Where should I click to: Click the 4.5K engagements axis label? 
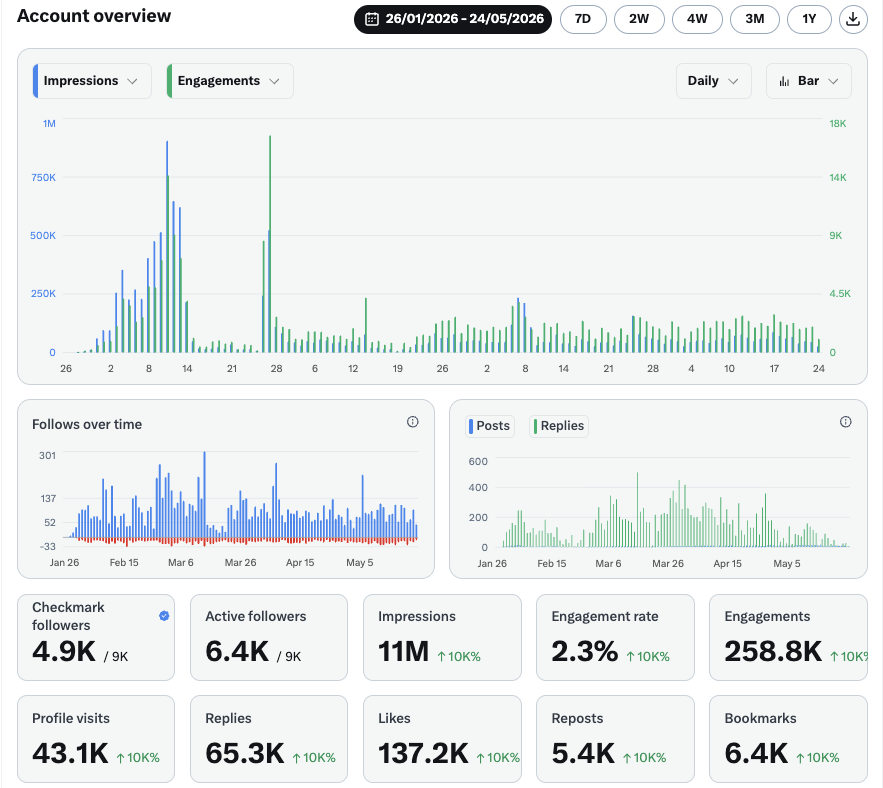point(840,293)
